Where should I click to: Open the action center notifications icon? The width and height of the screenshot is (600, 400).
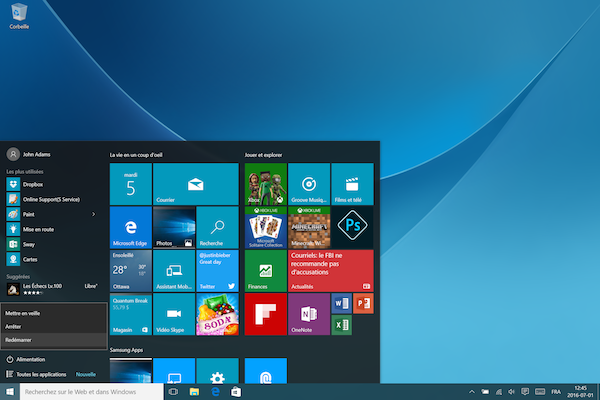(x=525, y=391)
